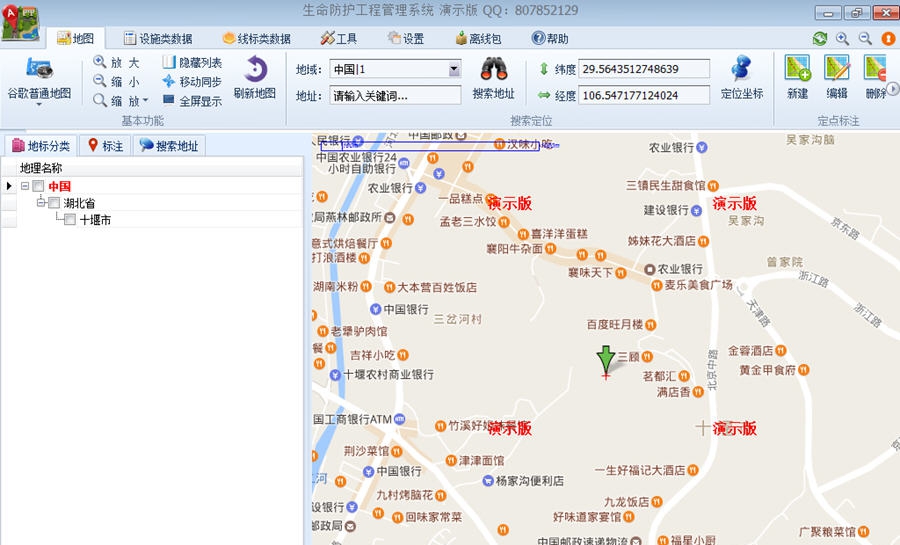
Task: Select 中国 tree item
Action: point(60,186)
